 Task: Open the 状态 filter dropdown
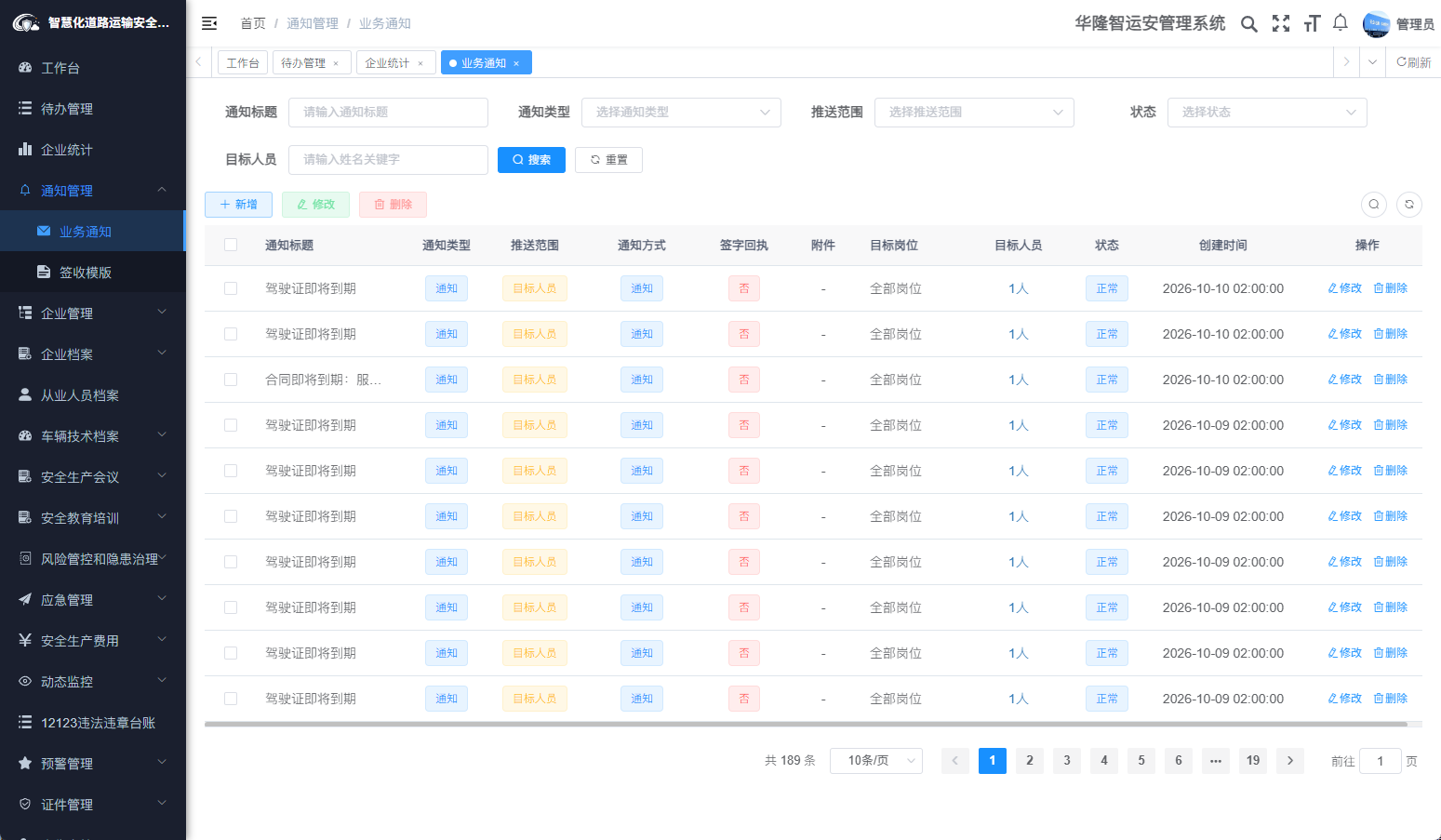(1267, 113)
